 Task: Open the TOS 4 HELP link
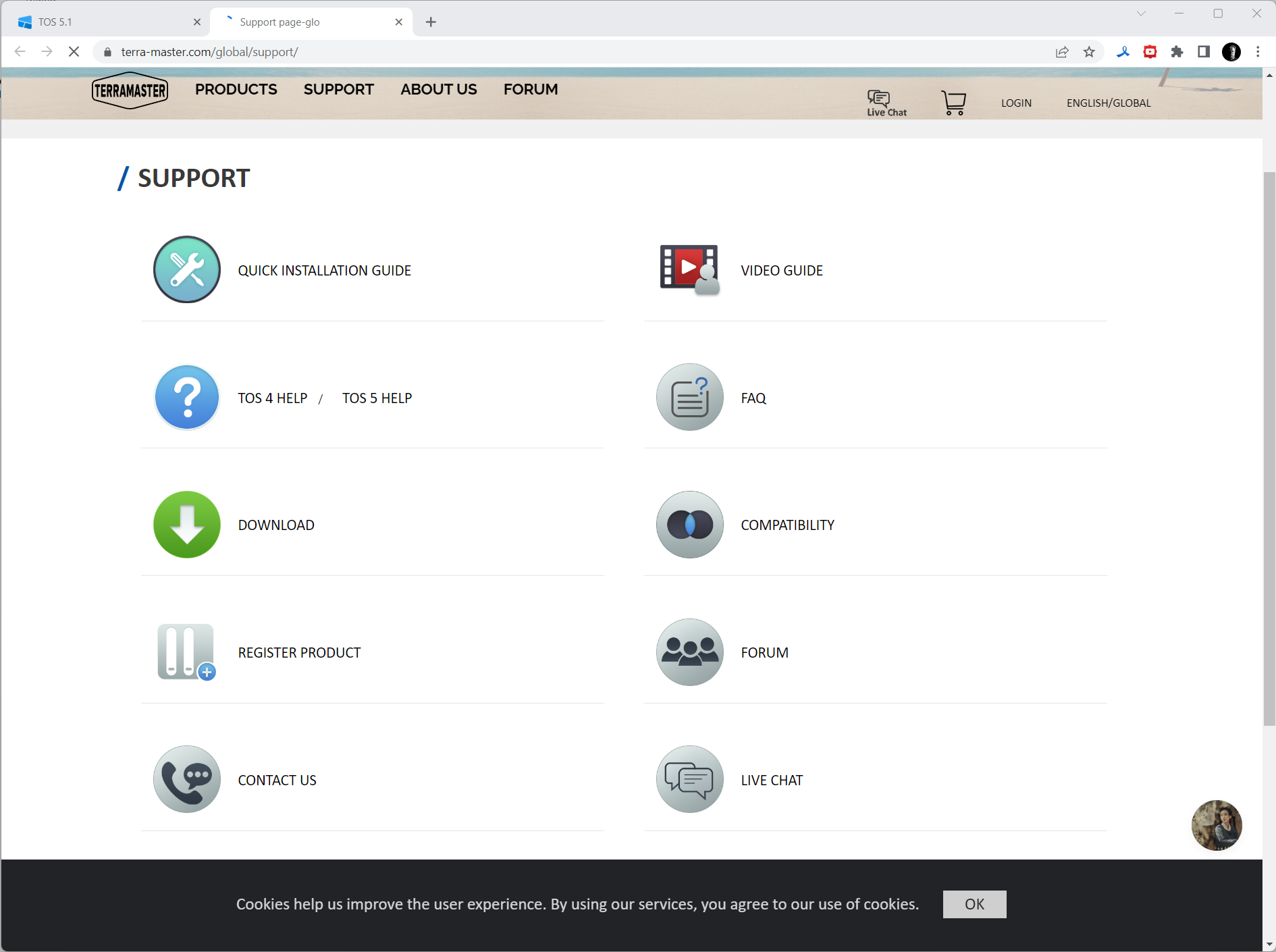pos(272,398)
